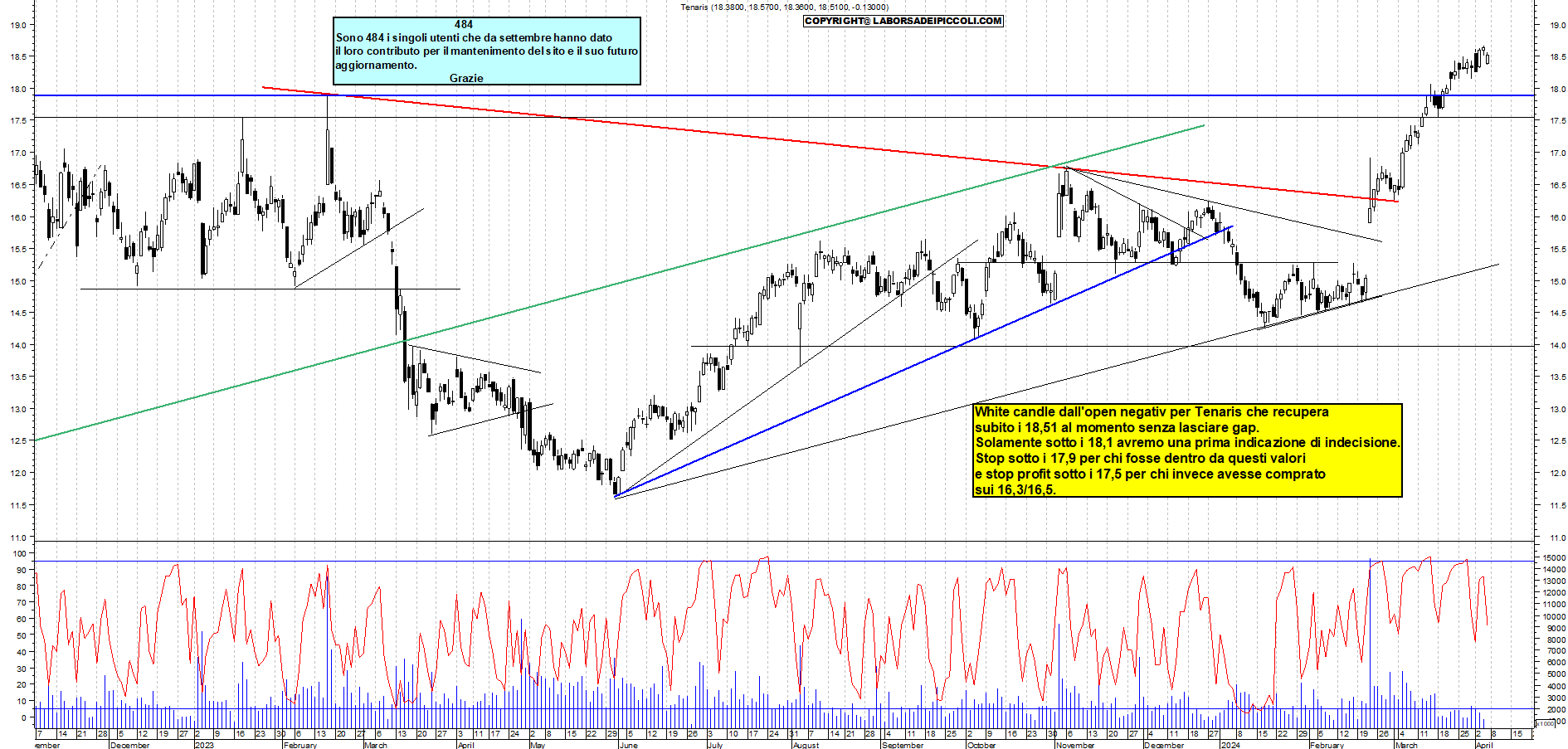Click the line "Stop sotto i 17,9 per chi fosse dentro"
Viewport: 1568px width, 749px height.
tap(1140, 459)
